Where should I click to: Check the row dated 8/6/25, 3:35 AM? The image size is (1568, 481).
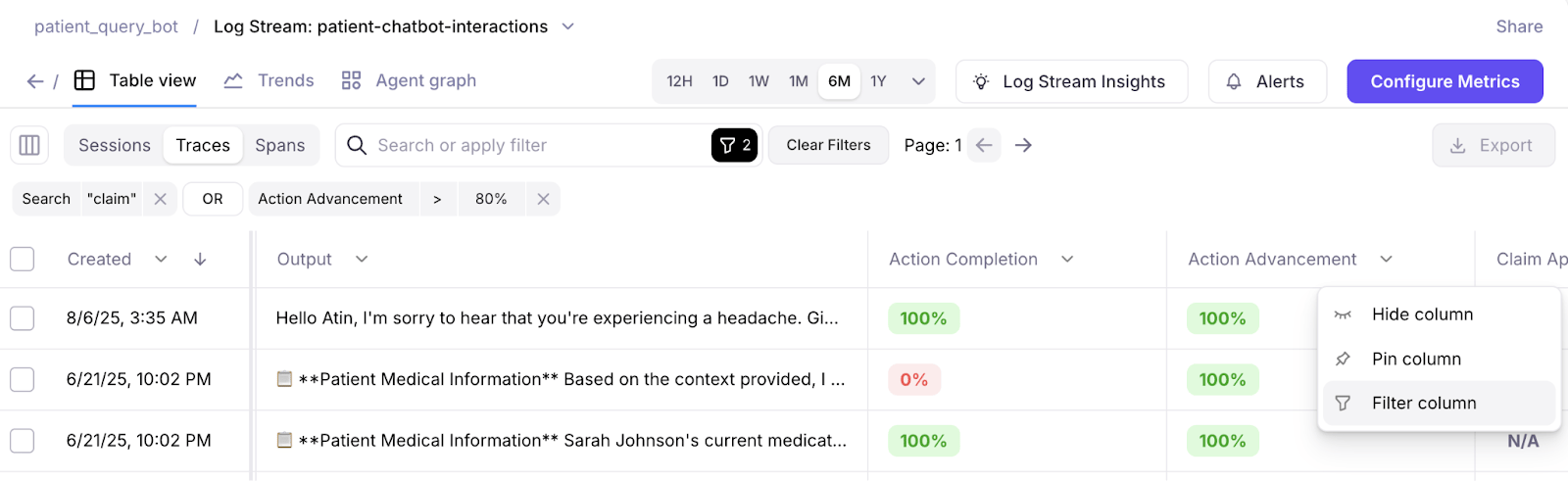click(x=22, y=318)
